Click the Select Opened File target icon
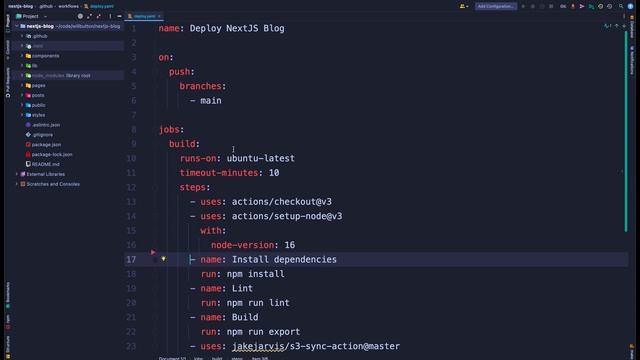 tap(80, 16)
